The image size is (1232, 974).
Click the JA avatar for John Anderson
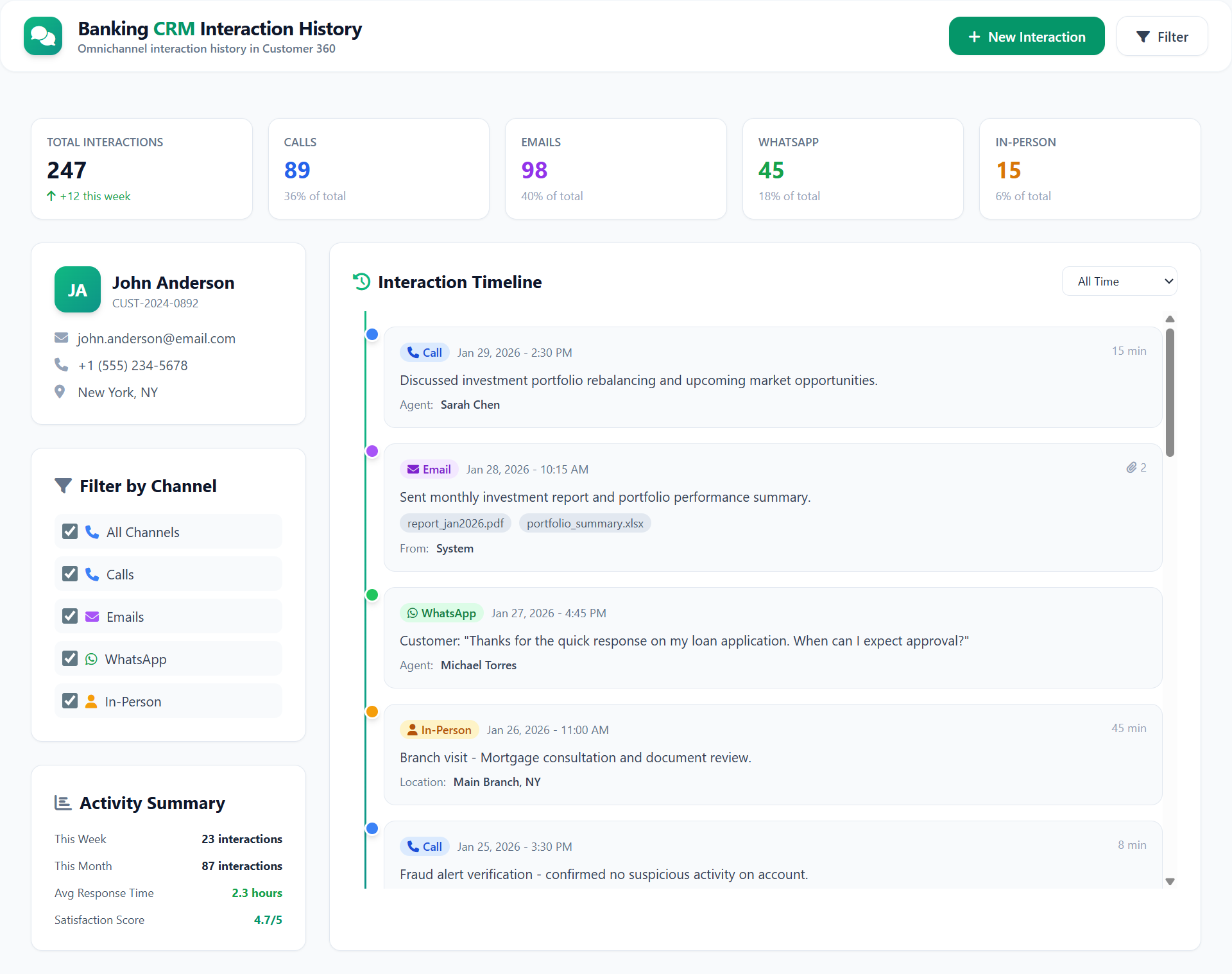pyautogui.click(x=77, y=289)
